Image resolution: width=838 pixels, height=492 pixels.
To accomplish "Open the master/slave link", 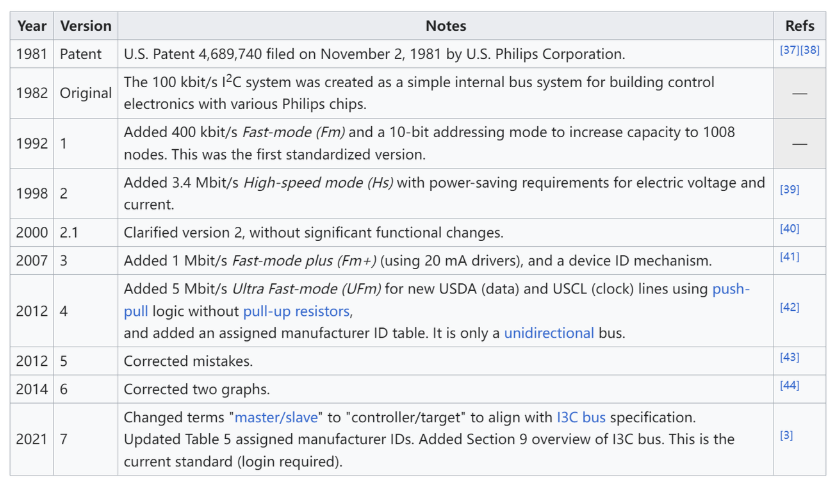I will click(276, 418).
